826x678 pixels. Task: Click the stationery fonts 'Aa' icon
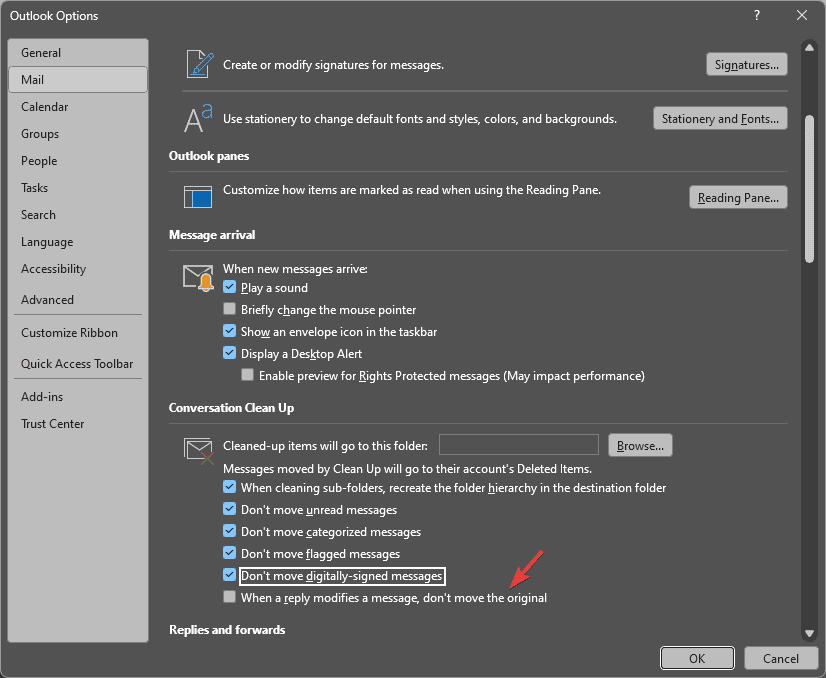198,119
